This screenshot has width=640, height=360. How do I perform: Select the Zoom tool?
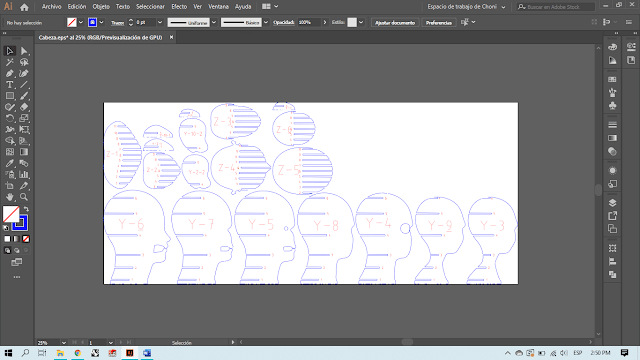coord(24,197)
